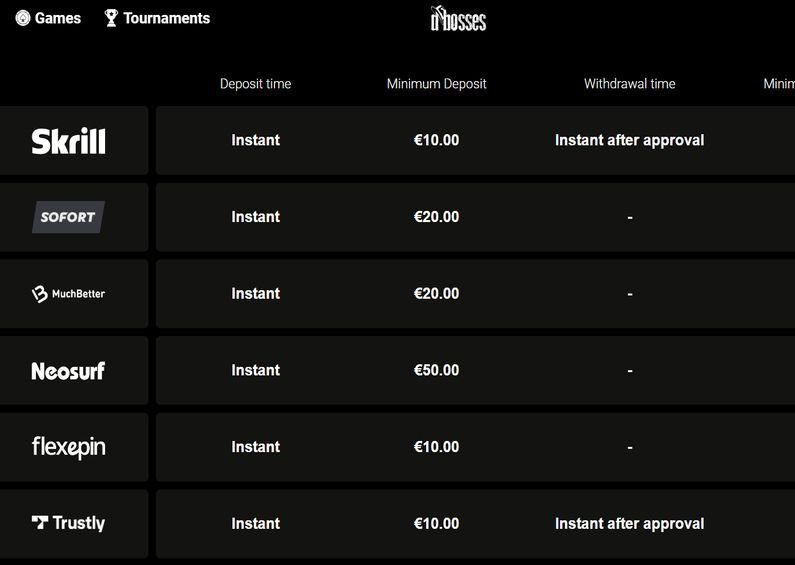Select Skrill's €10.00 minimum deposit cell

click(x=437, y=140)
